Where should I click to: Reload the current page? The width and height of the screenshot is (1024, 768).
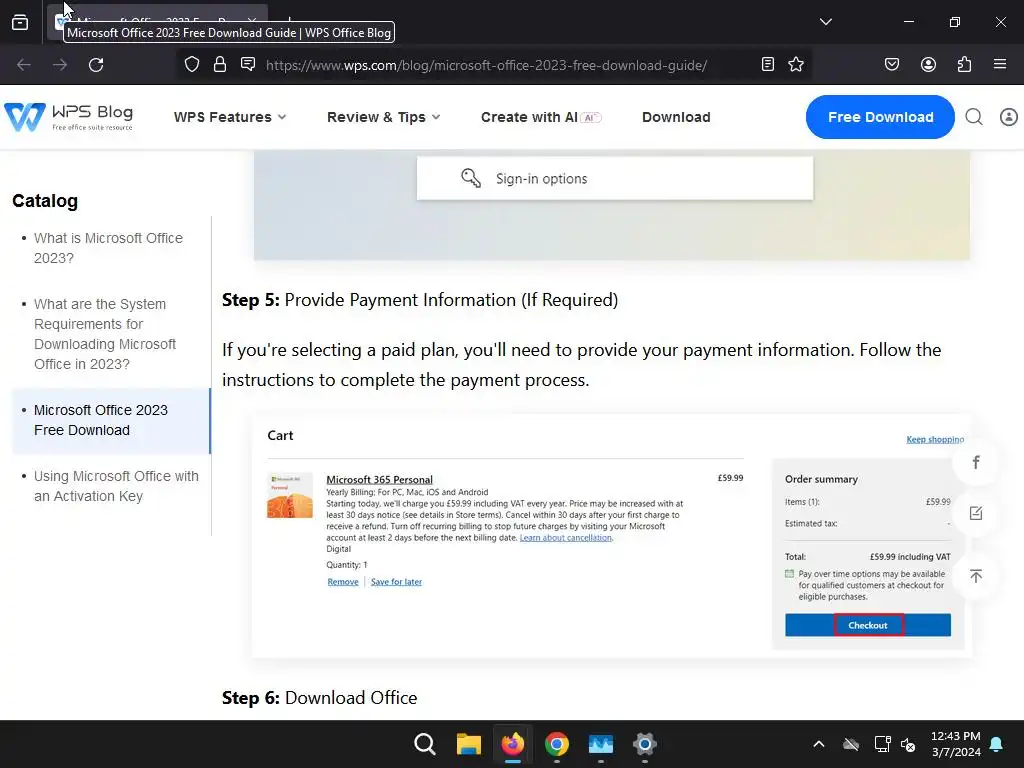tap(96, 65)
